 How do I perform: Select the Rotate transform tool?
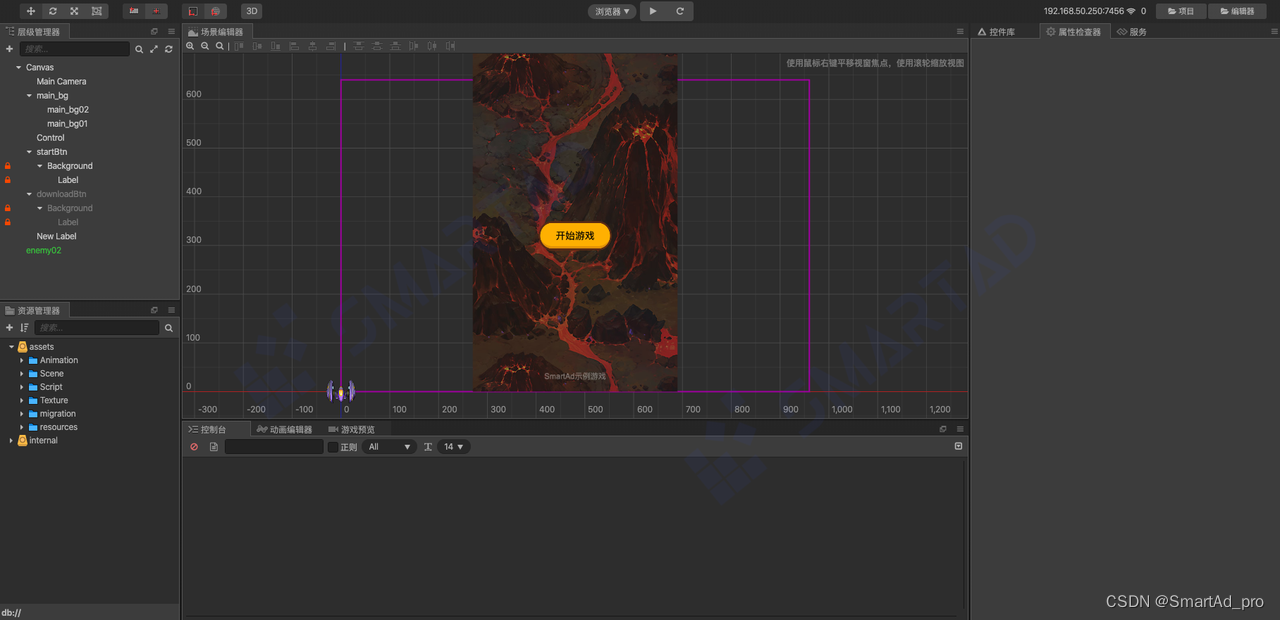coord(53,11)
